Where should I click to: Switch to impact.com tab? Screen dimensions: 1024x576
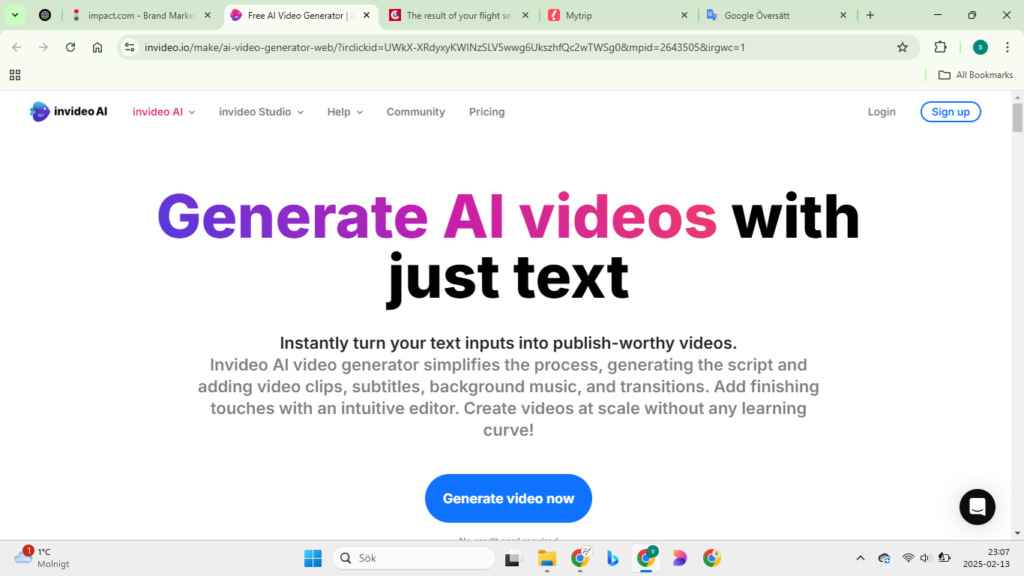point(142,15)
